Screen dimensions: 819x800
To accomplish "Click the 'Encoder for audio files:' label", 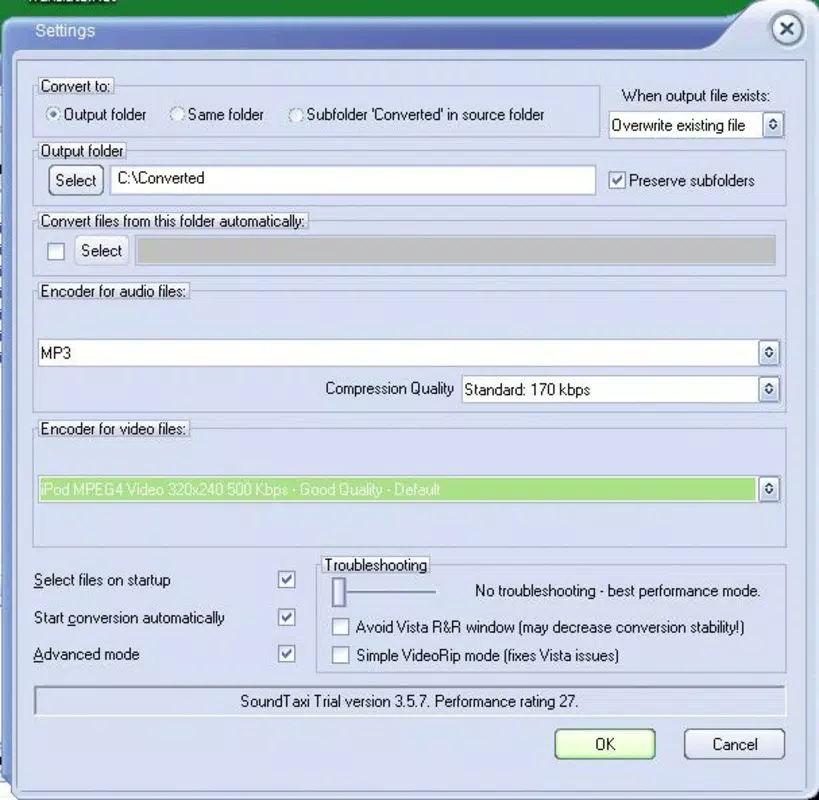I will (x=113, y=291).
